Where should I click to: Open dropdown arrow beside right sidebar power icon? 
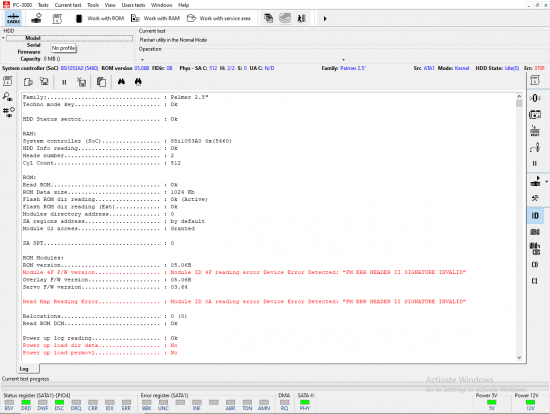(546, 182)
